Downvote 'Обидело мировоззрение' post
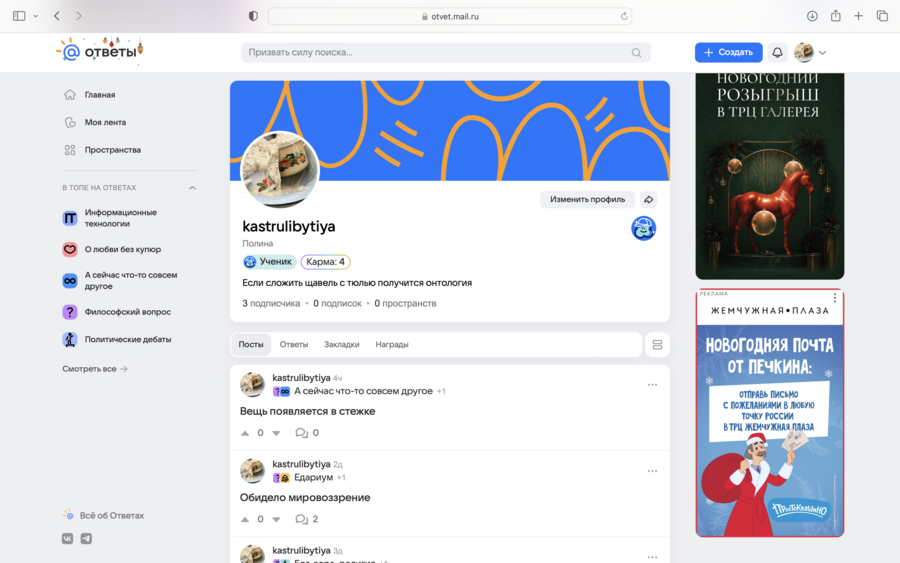This screenshot has width=900, height=563. (276, 519)
